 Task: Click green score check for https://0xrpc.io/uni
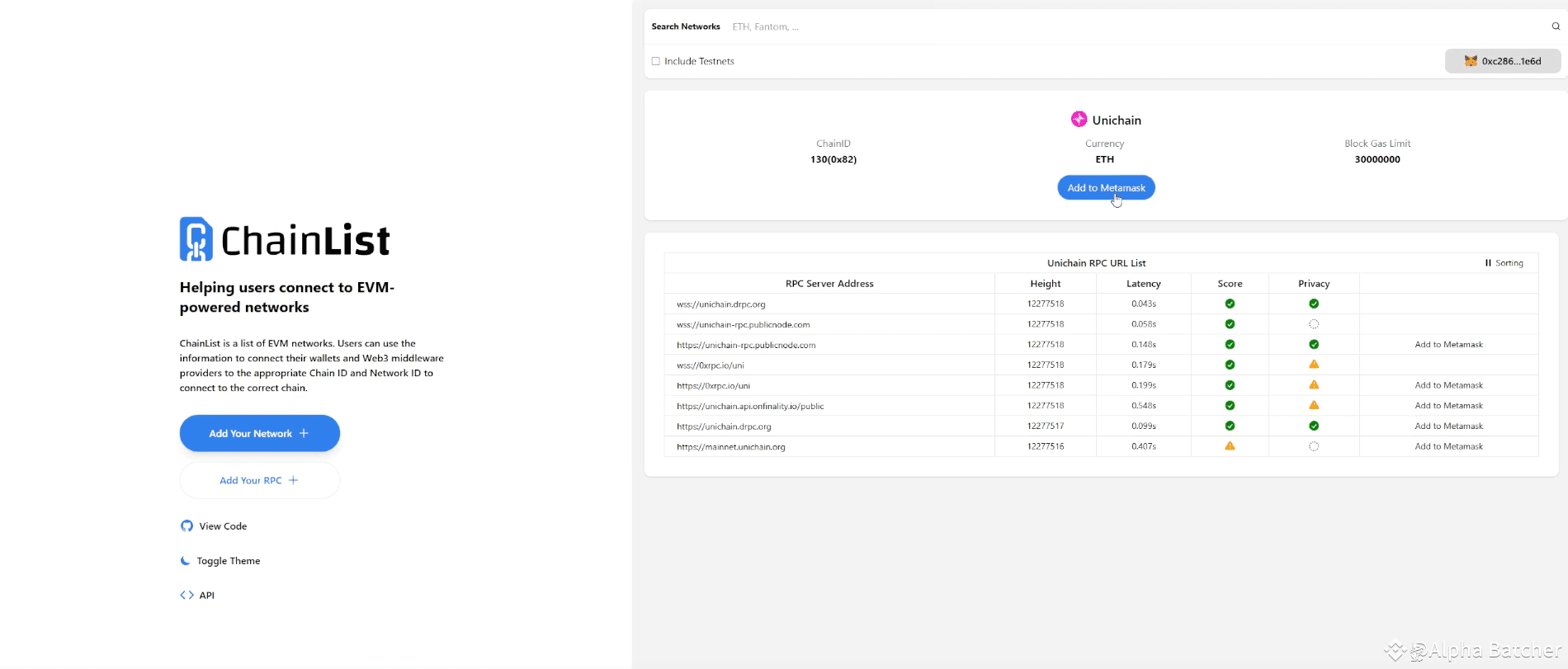point(1230,385)
